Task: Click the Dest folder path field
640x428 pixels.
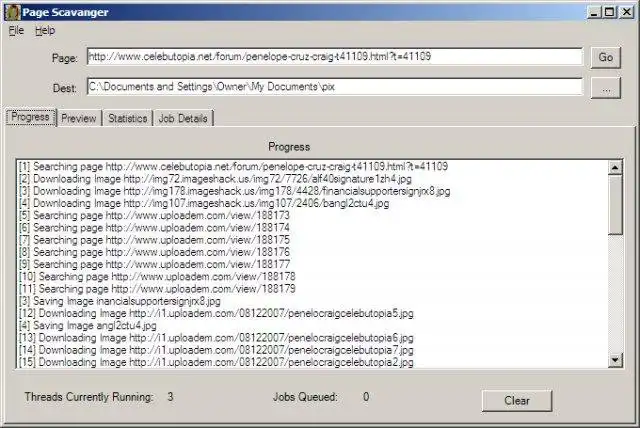Action: point(335,87)
